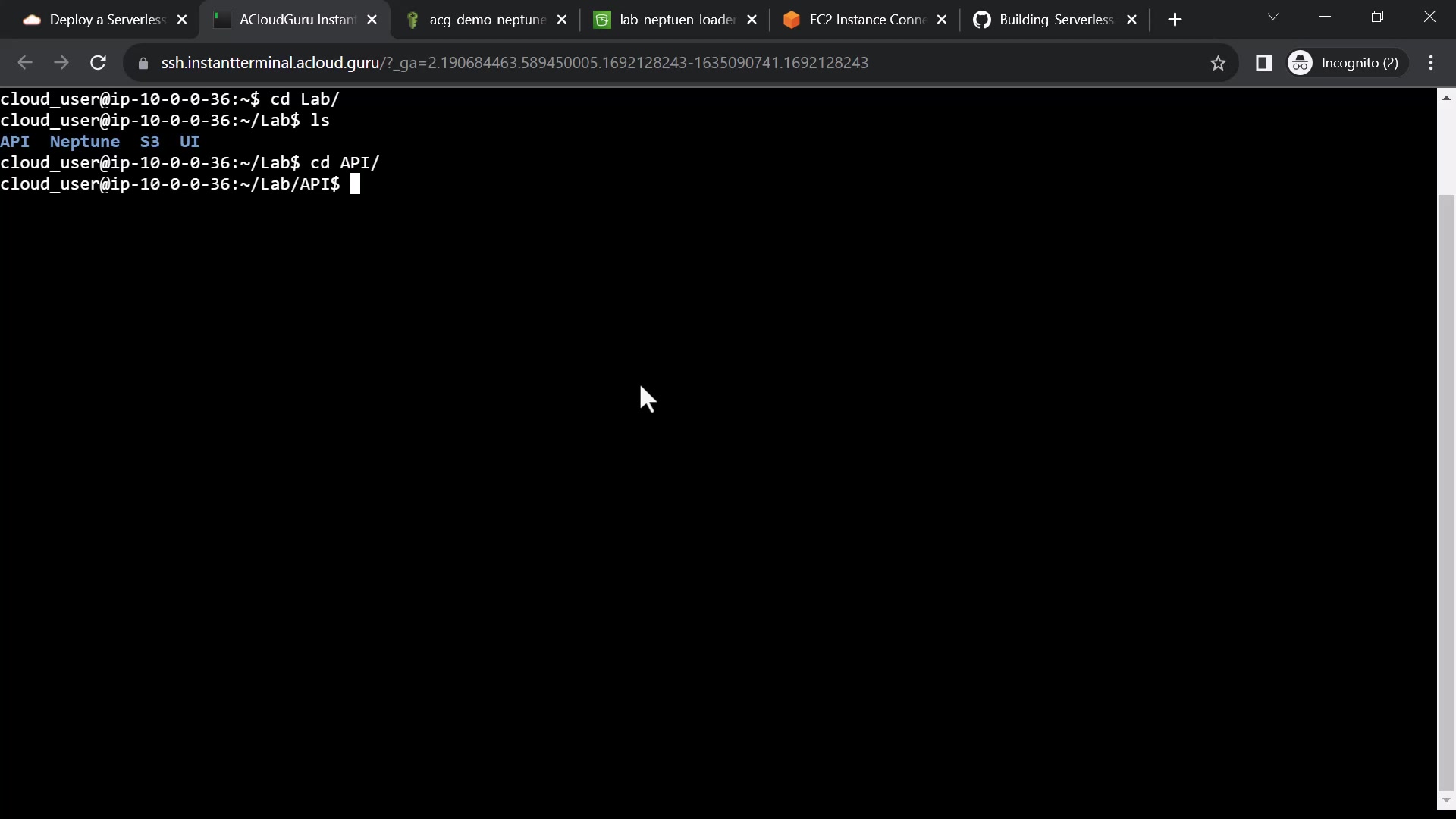Image resolution: width=1456 pixels, height=819 pixels.
Task: Click the address bar URL
Action: point(514,63)
